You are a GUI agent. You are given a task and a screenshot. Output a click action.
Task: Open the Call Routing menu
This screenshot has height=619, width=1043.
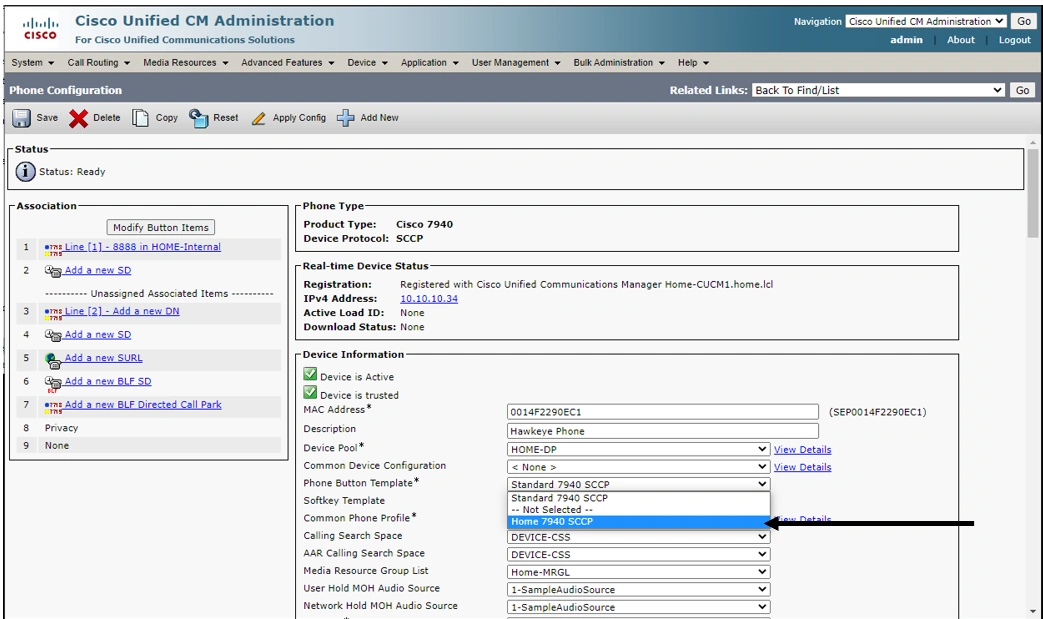(x=98, y=62)
